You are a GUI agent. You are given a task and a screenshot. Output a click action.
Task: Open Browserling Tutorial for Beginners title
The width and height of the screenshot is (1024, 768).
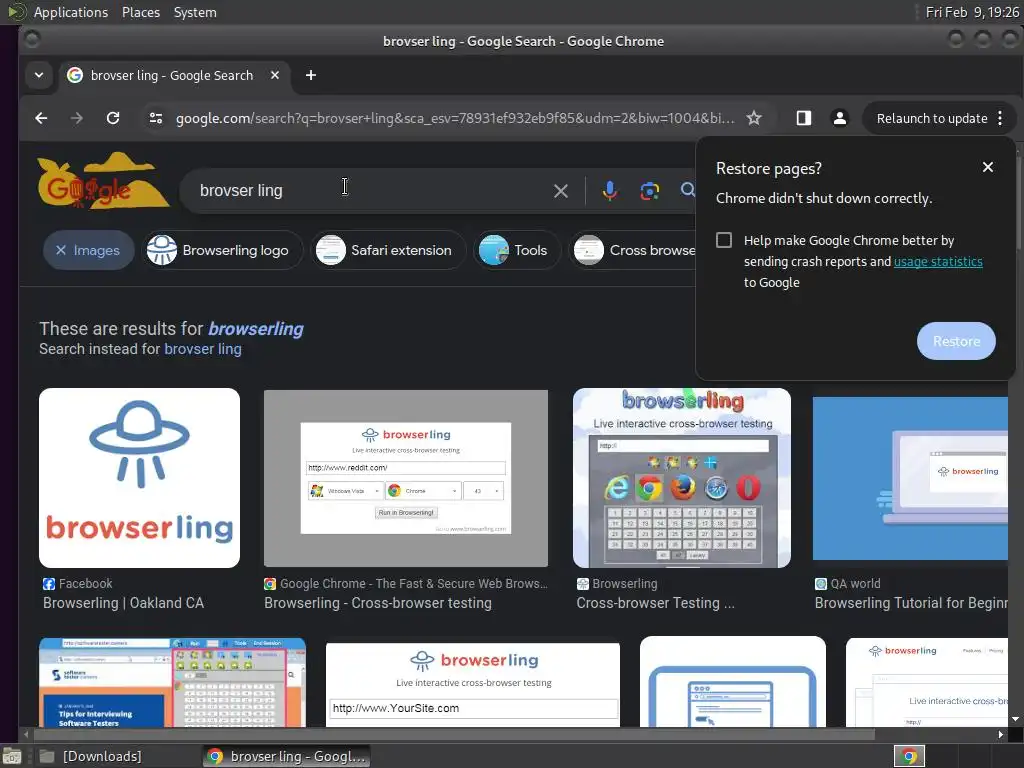(911, 603)
